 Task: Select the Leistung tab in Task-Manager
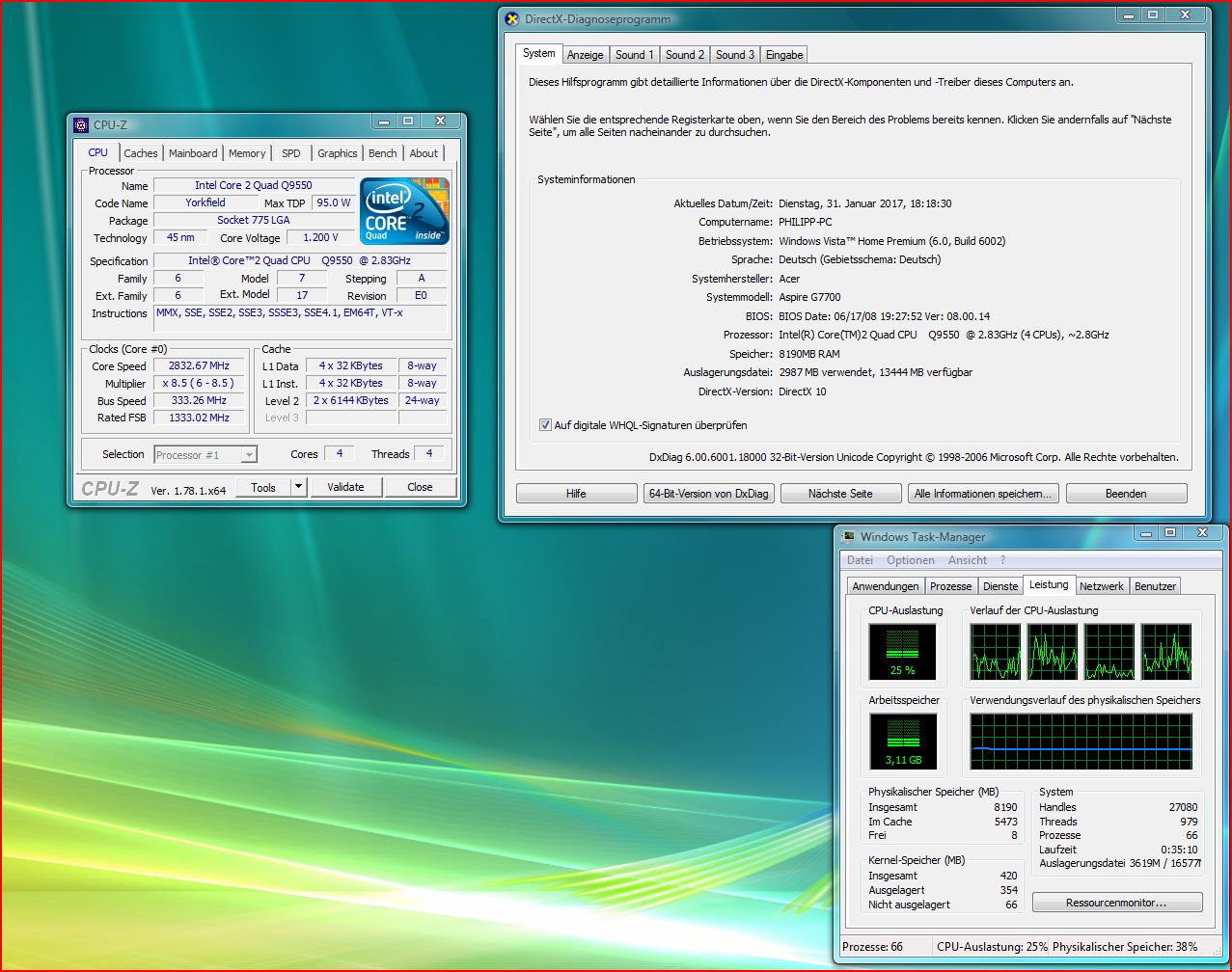1049,584
